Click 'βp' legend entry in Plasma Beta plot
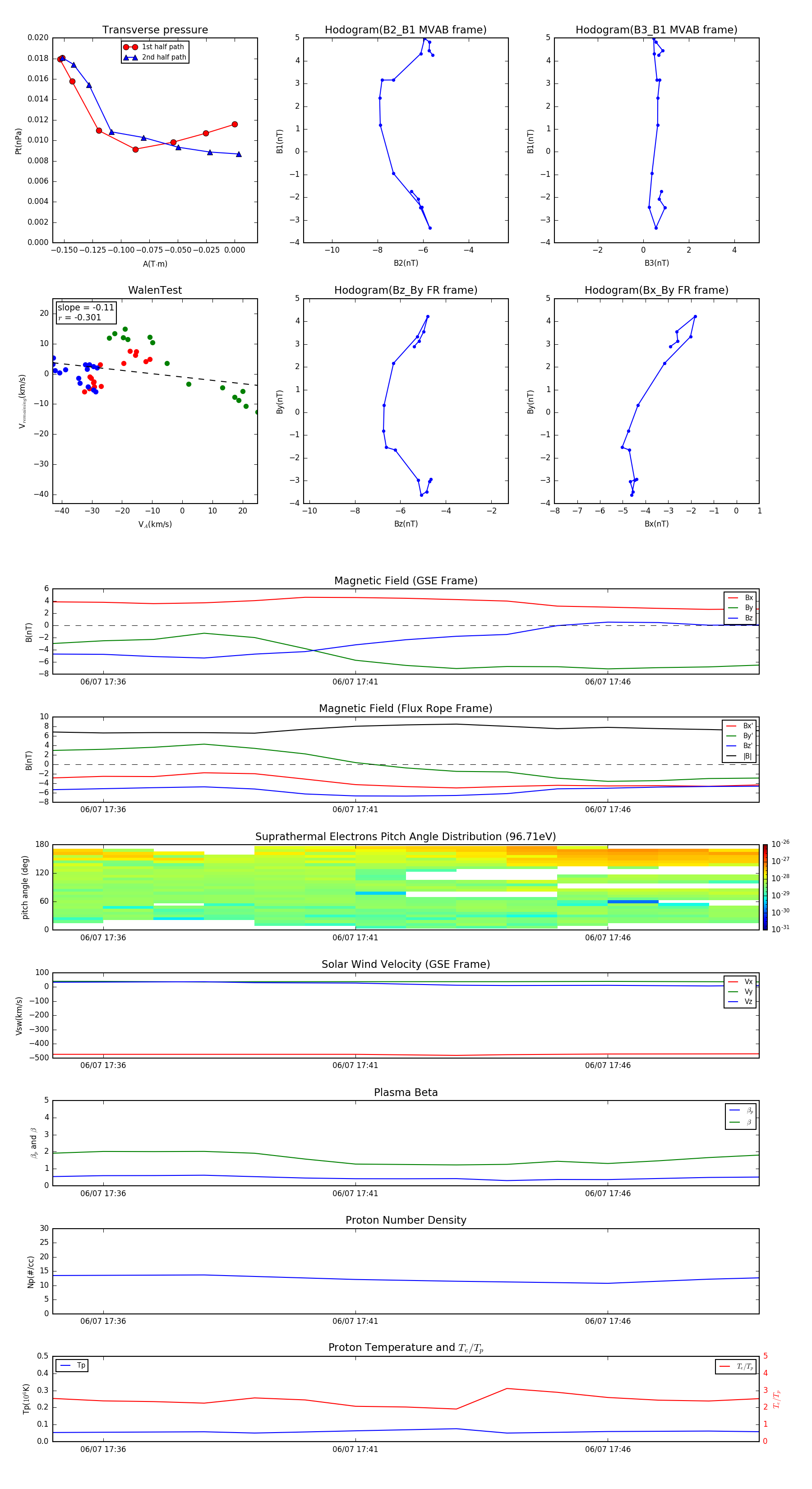Viewport: 812px width, 1489px height. click(x=741, y=1110)
